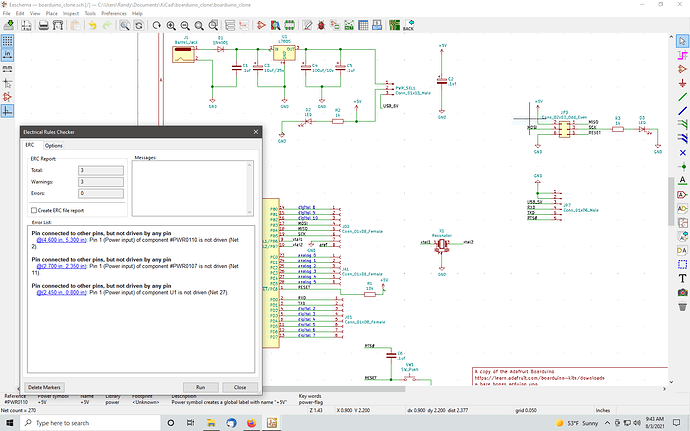Open the Generate Bill of Materials icon
The width and height of the screenshot is (690, 431).
pos(377,25)
